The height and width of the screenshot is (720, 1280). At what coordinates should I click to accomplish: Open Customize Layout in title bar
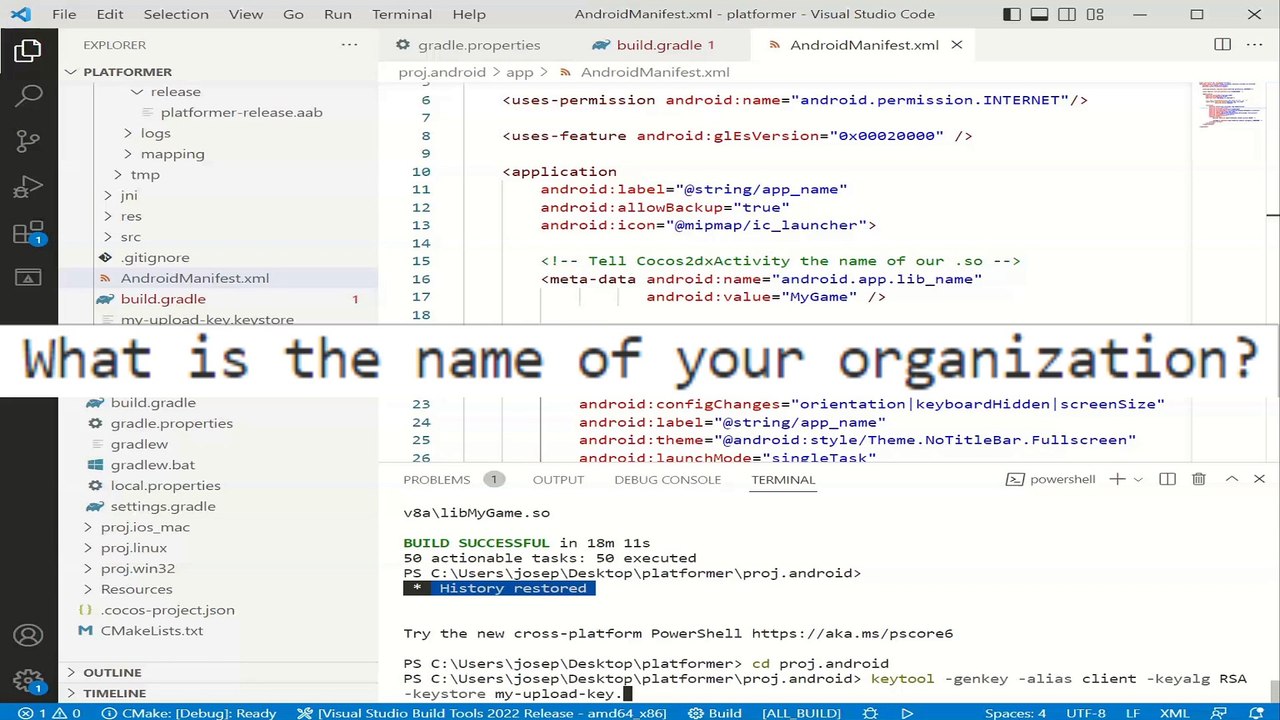pyautogui.click(x=1095, y=15)
